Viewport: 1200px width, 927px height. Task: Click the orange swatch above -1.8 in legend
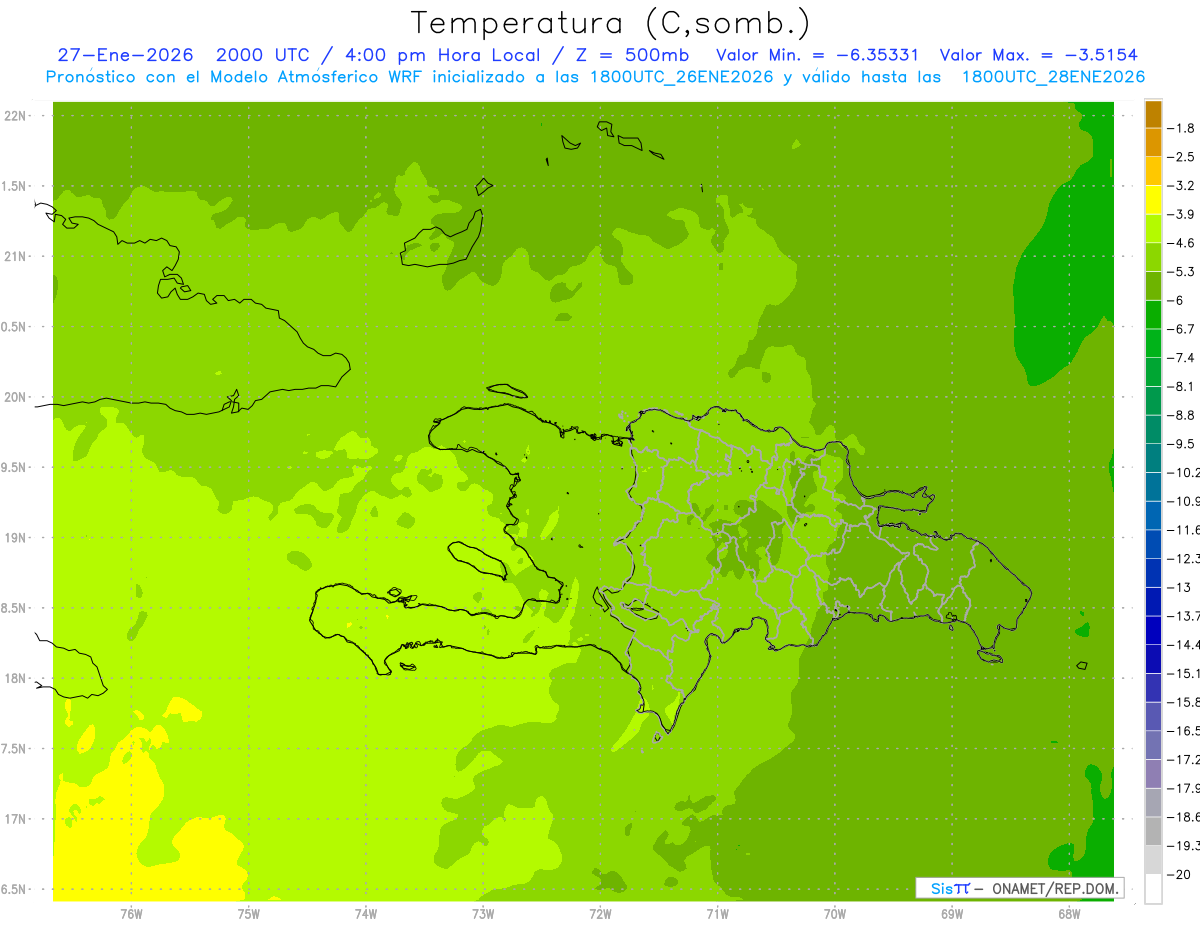tap(1153, 114)
